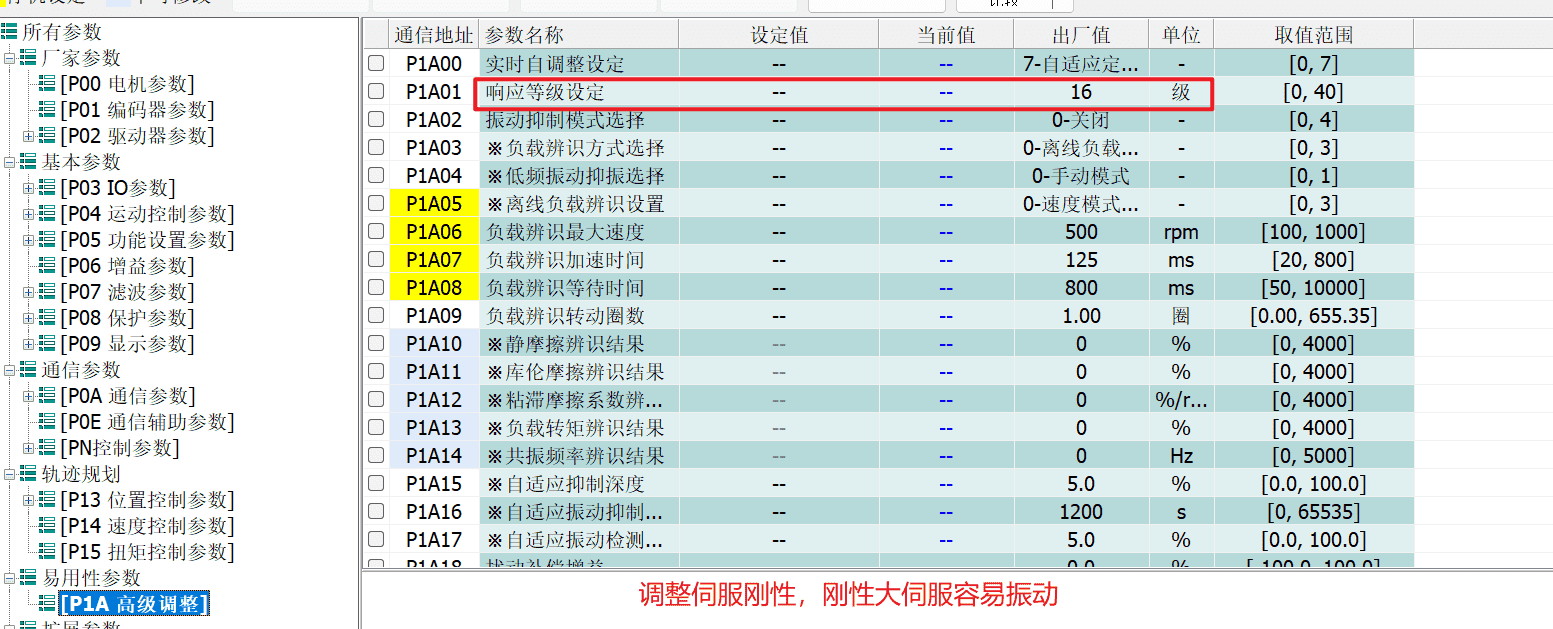Click the list icon beside P14 速度控制参数
Viewport: 1553px width, 629px height.
pos(47,526)
